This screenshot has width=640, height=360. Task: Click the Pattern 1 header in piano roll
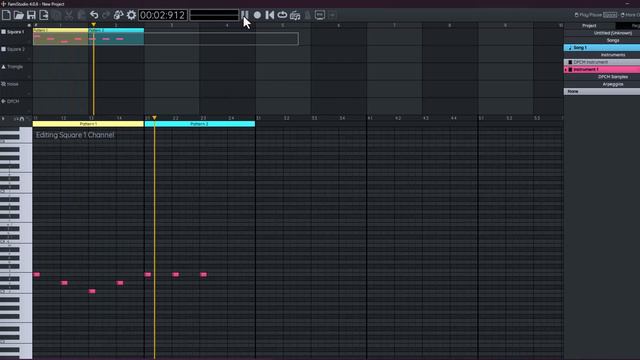(88, 124)
